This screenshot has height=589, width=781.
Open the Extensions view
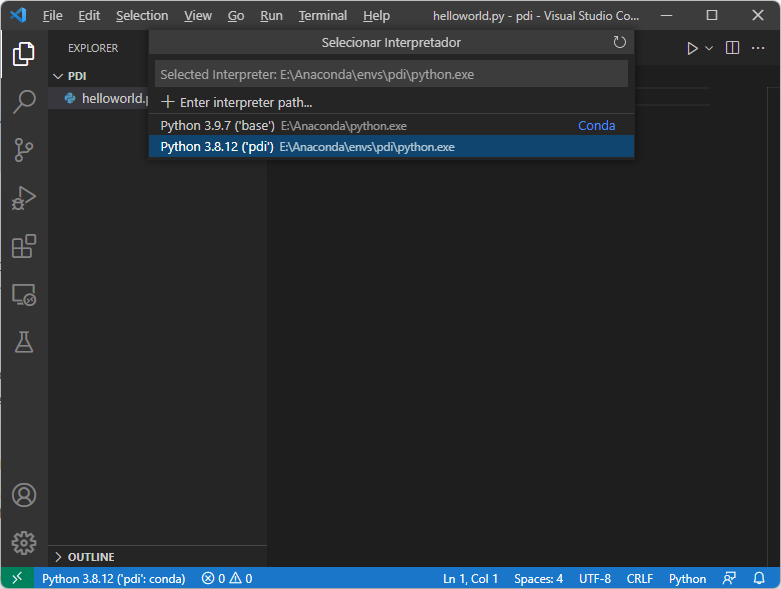click(23, 246)
